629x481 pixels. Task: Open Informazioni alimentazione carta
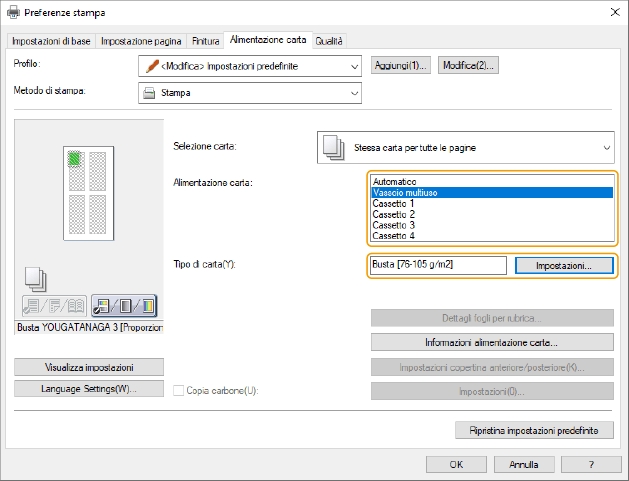click(x=491, y=342)
